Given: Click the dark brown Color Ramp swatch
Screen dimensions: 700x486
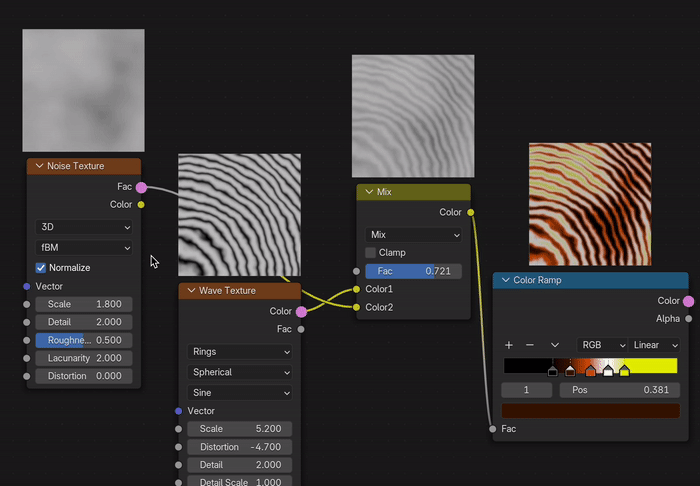Looking at the screenshot, I should point(590,410).
